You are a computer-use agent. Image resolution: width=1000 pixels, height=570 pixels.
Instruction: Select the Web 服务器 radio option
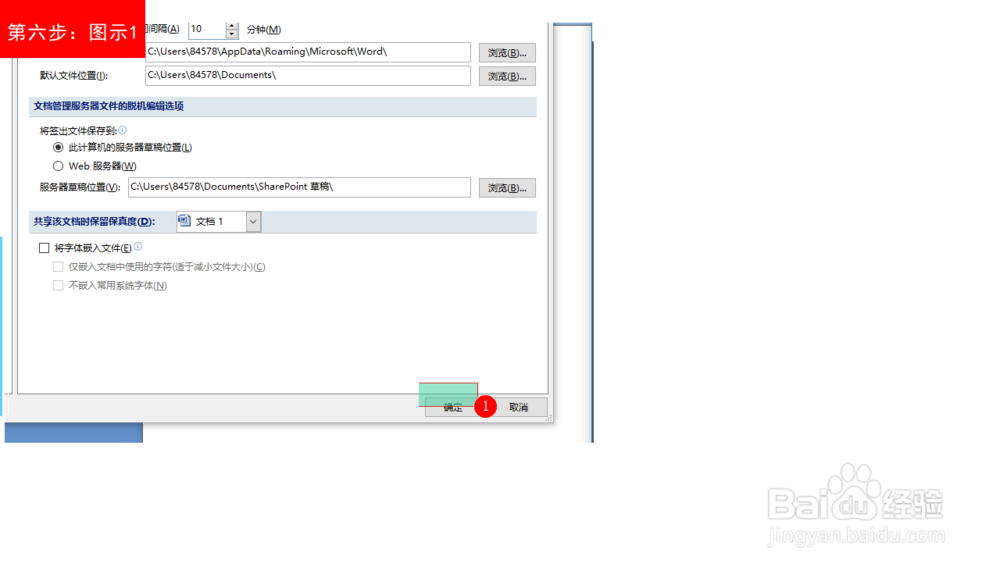58,166
